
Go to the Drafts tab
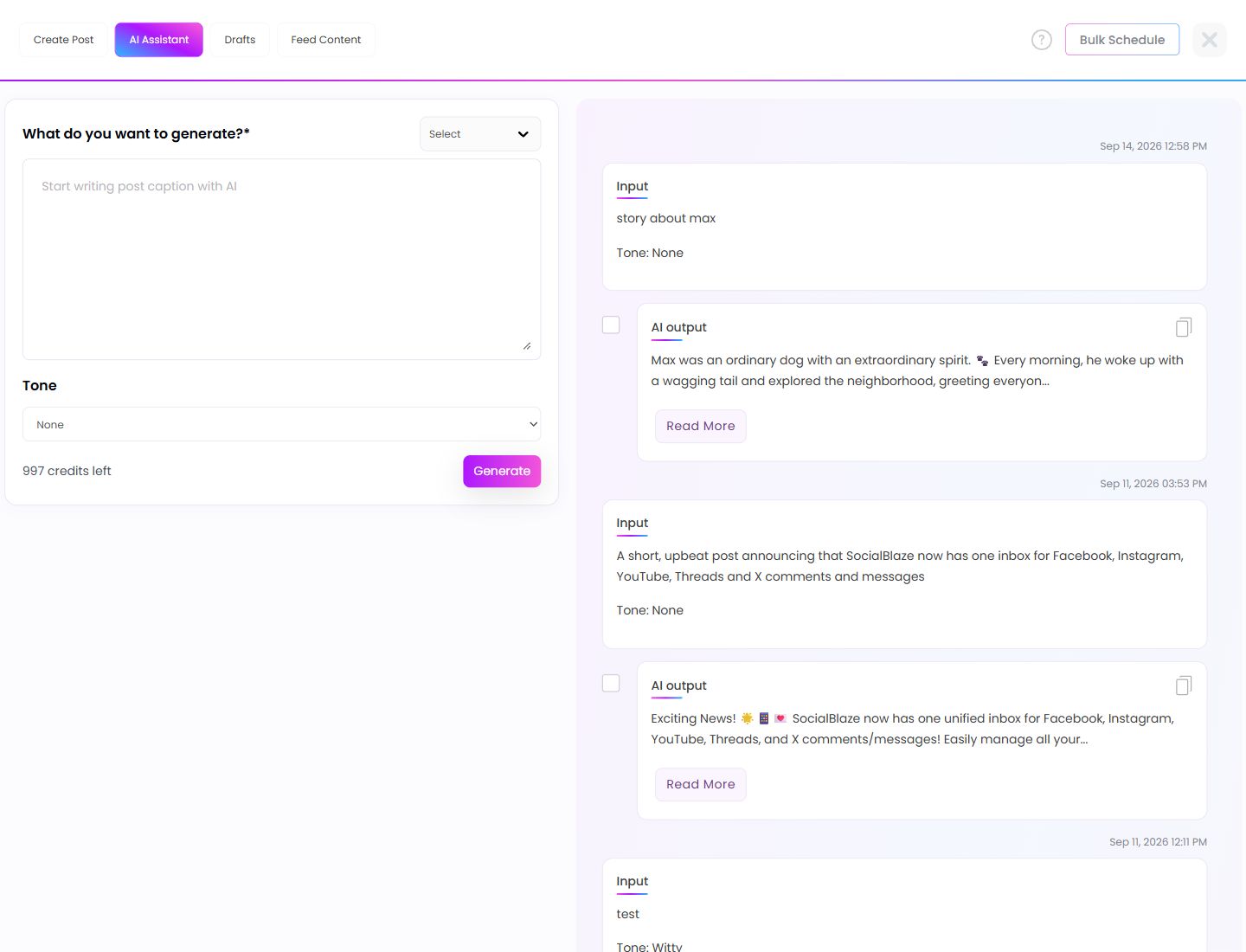tap(240, 40)
